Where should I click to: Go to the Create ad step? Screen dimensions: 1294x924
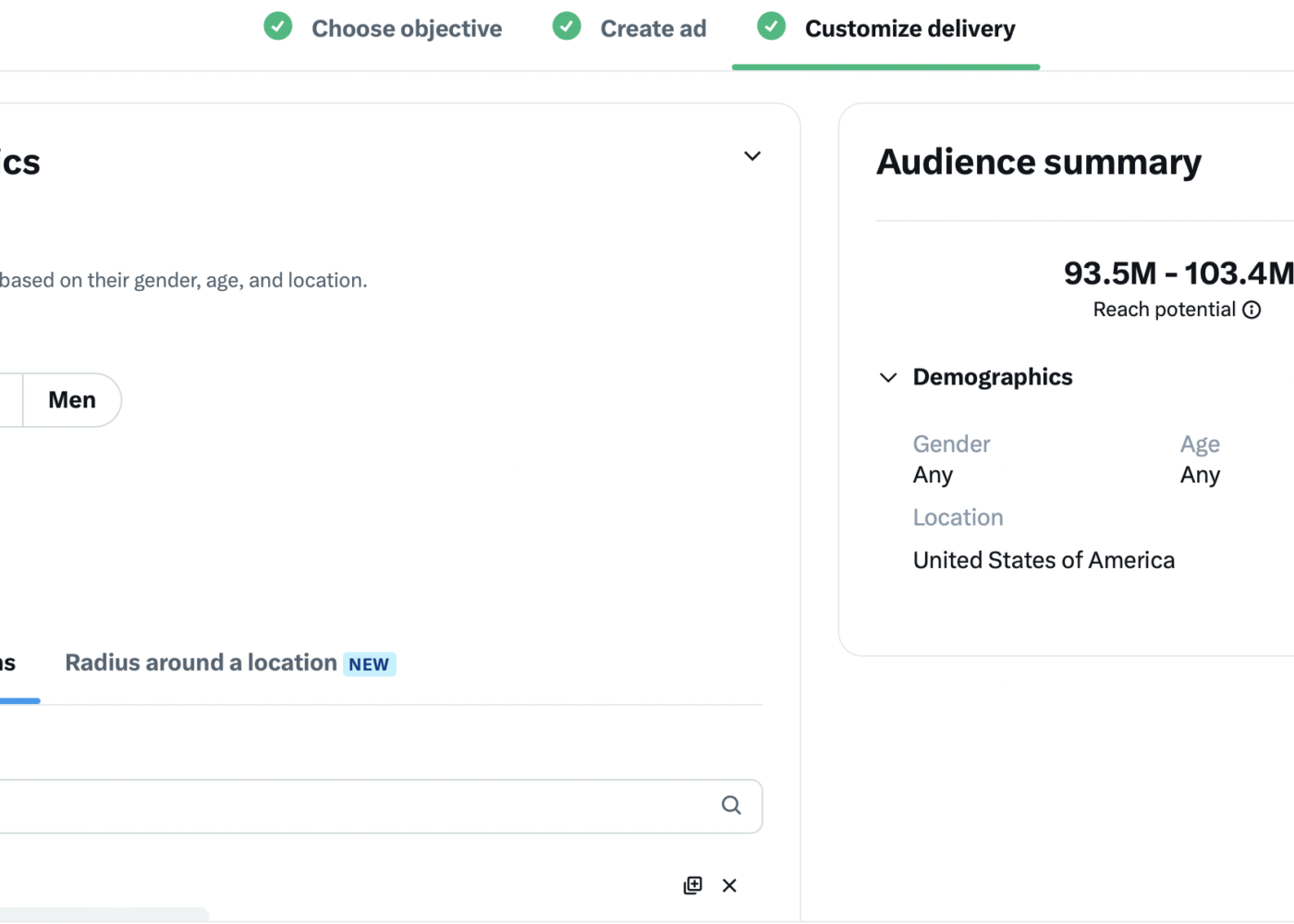pyautogui.click(x=653, y=29)
